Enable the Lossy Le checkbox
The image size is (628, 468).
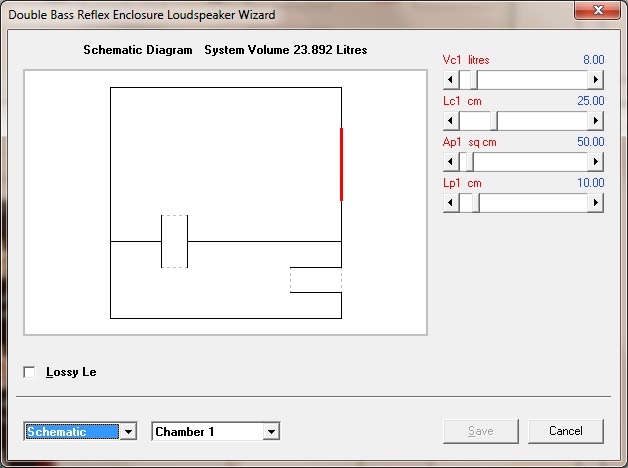tap(29, 372)
